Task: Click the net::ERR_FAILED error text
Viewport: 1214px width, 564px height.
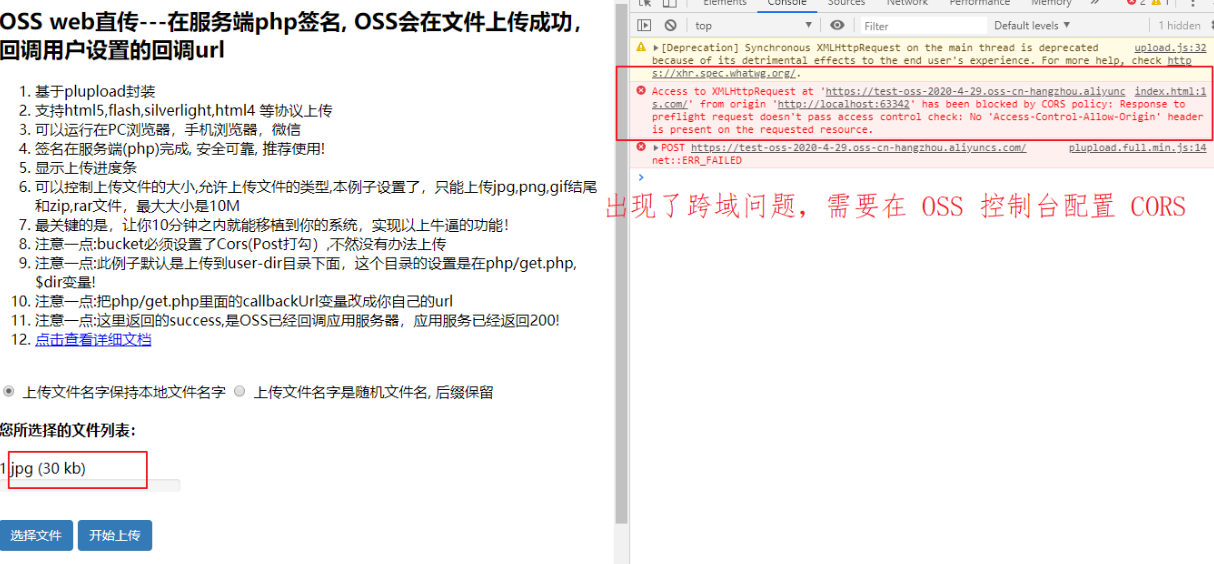Action: (x=697, y=160)
